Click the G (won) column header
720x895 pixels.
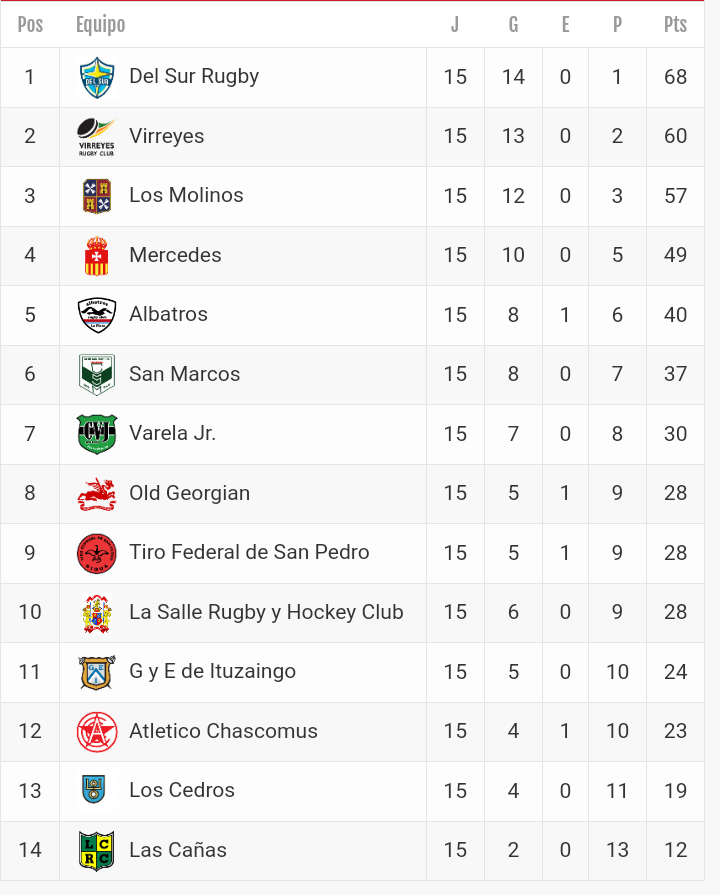click(x=513, y=25)
